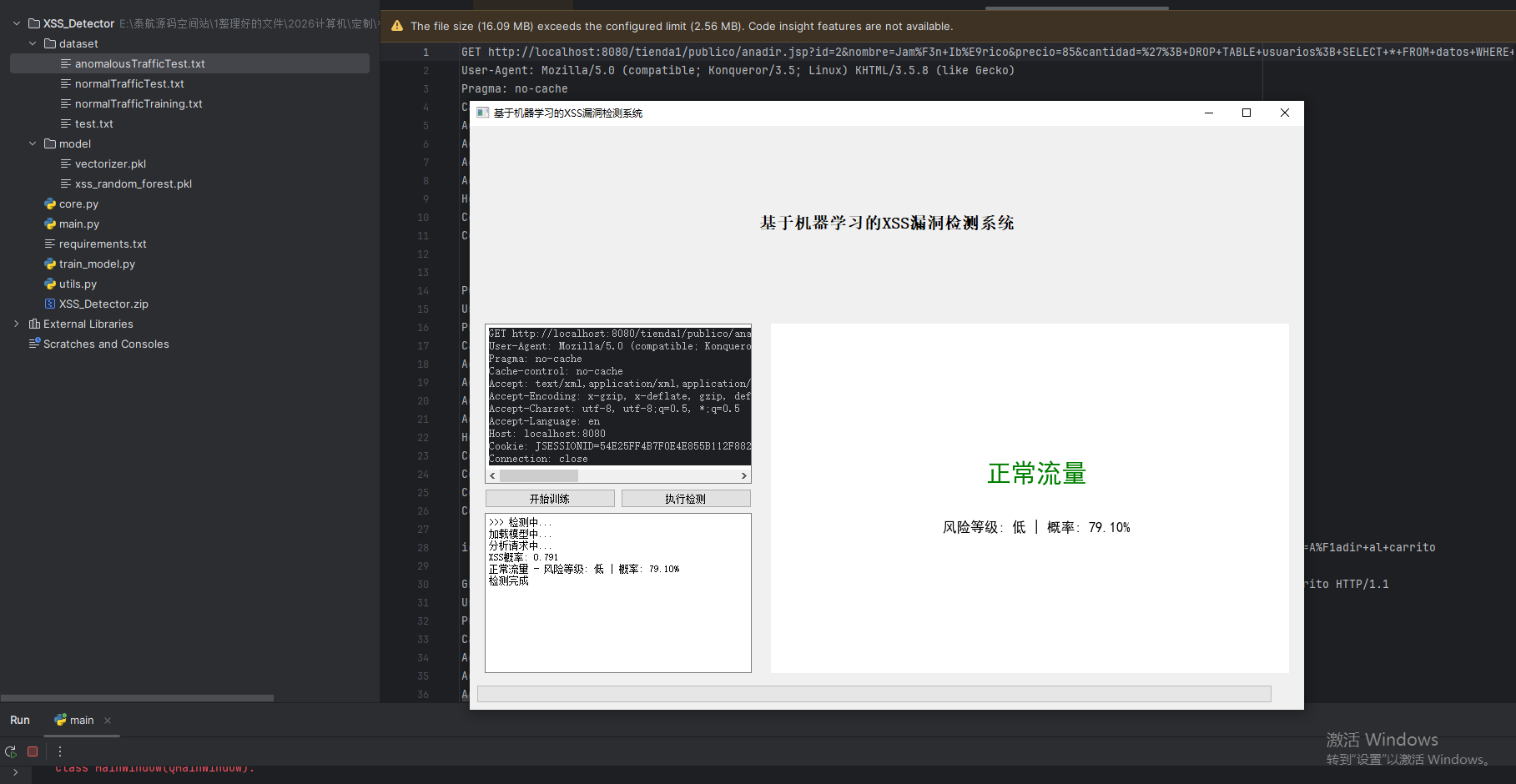Click the detection log output area

coord(618,593)
